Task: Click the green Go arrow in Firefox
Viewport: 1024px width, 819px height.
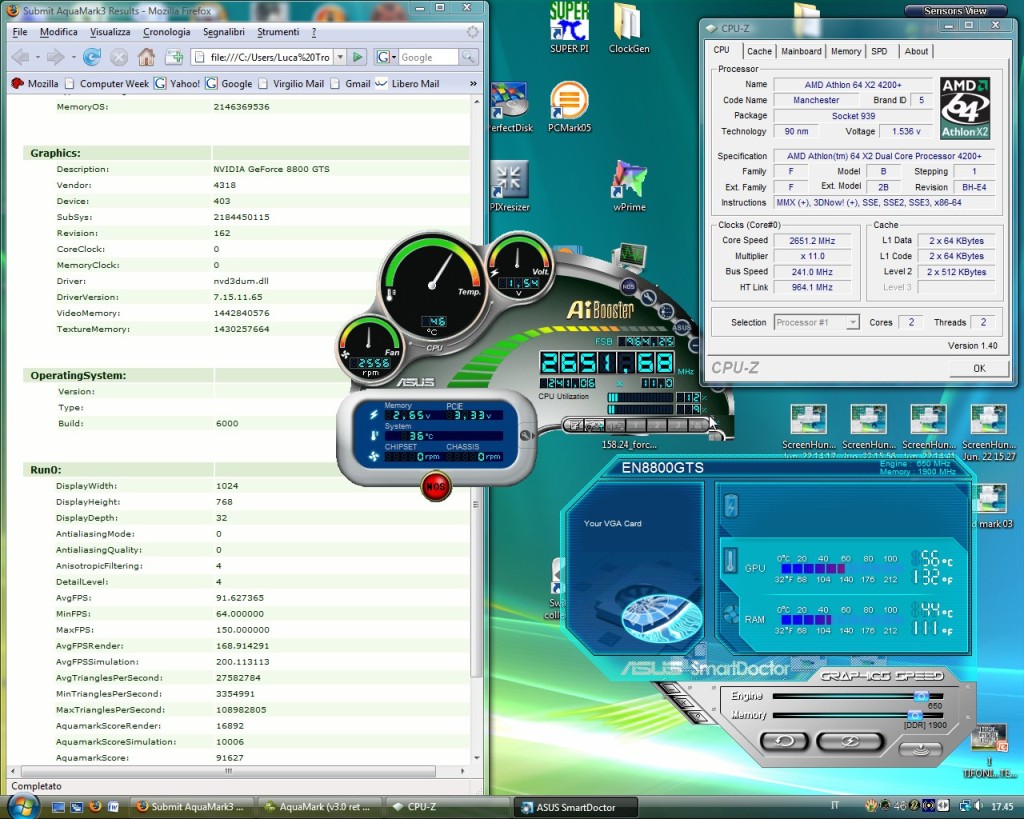Action: [x=357, y=57]
